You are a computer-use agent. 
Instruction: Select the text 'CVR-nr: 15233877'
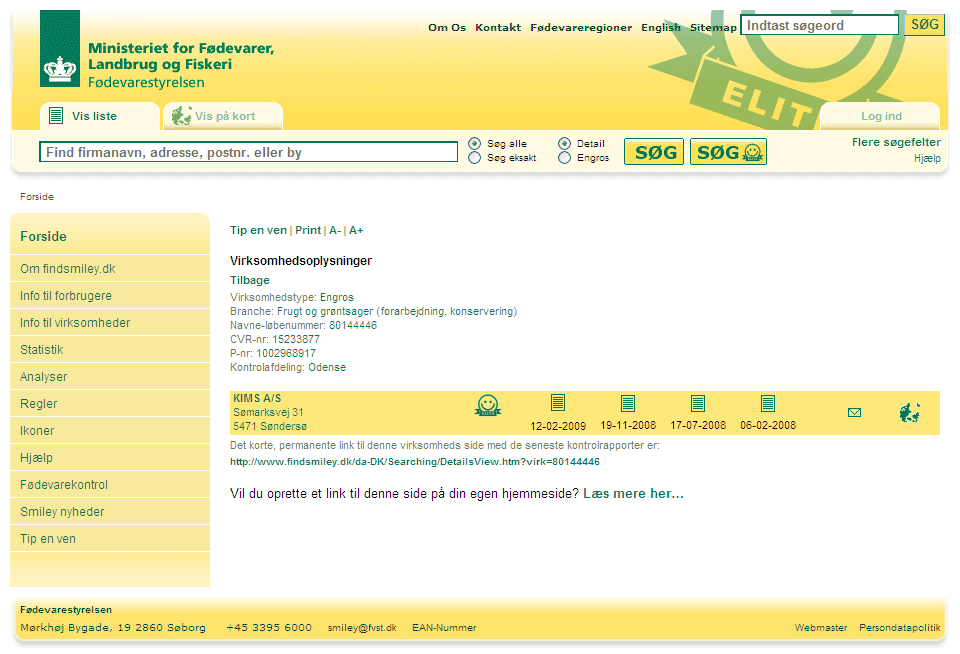(275, 339)
